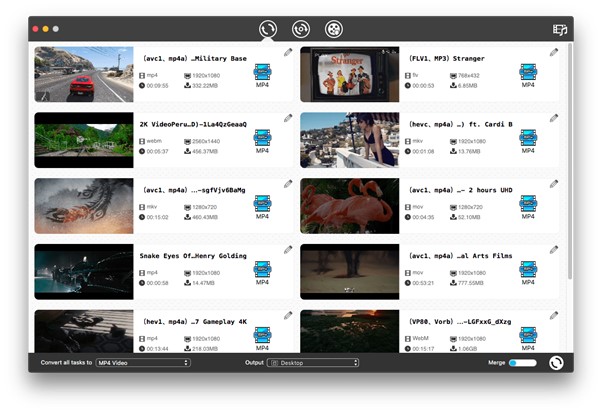Select the Stranger video thumbnail
Viewport: 602px width, 413px height.
350,74
